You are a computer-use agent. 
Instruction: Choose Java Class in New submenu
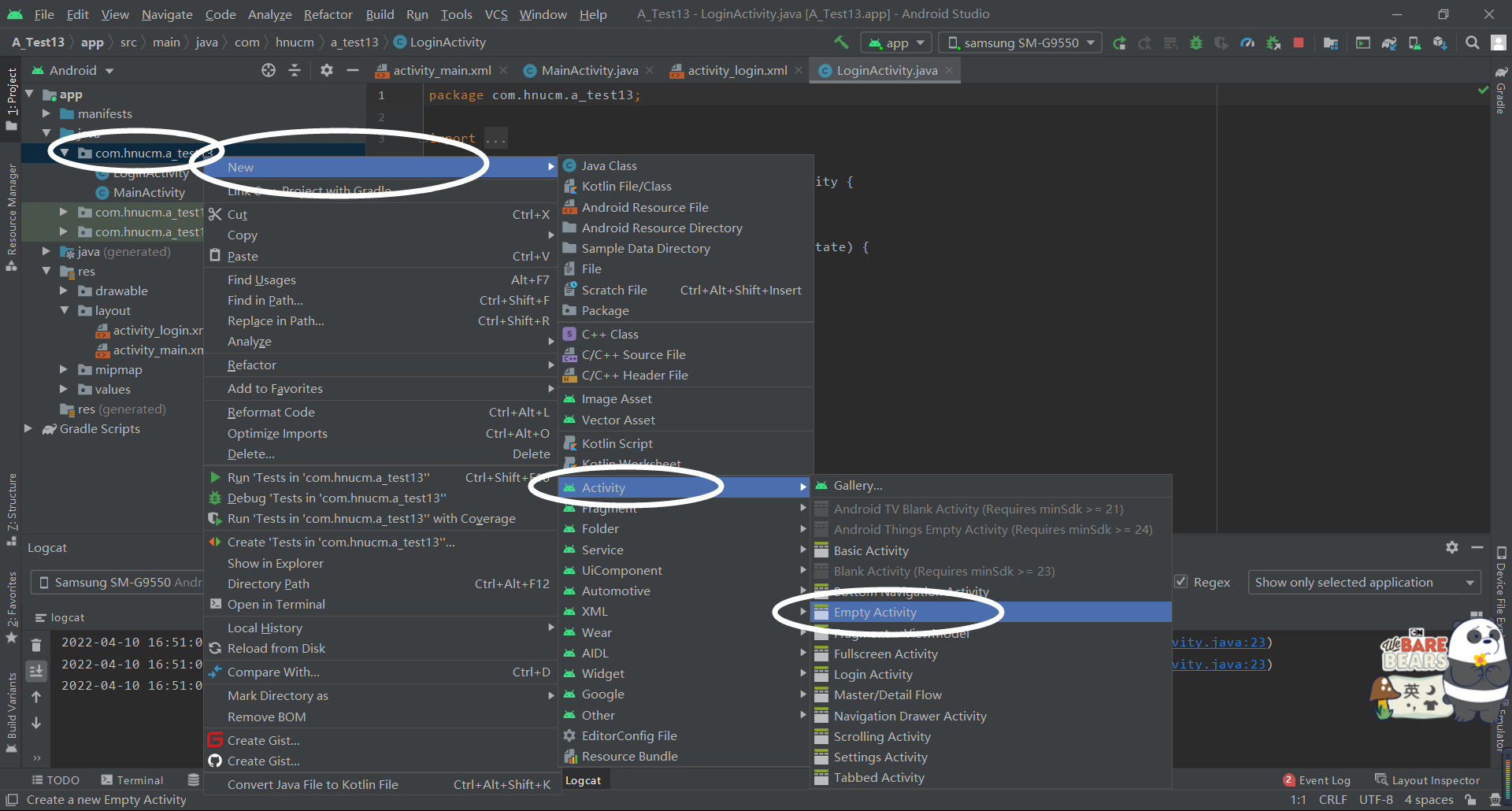point(686,165)
